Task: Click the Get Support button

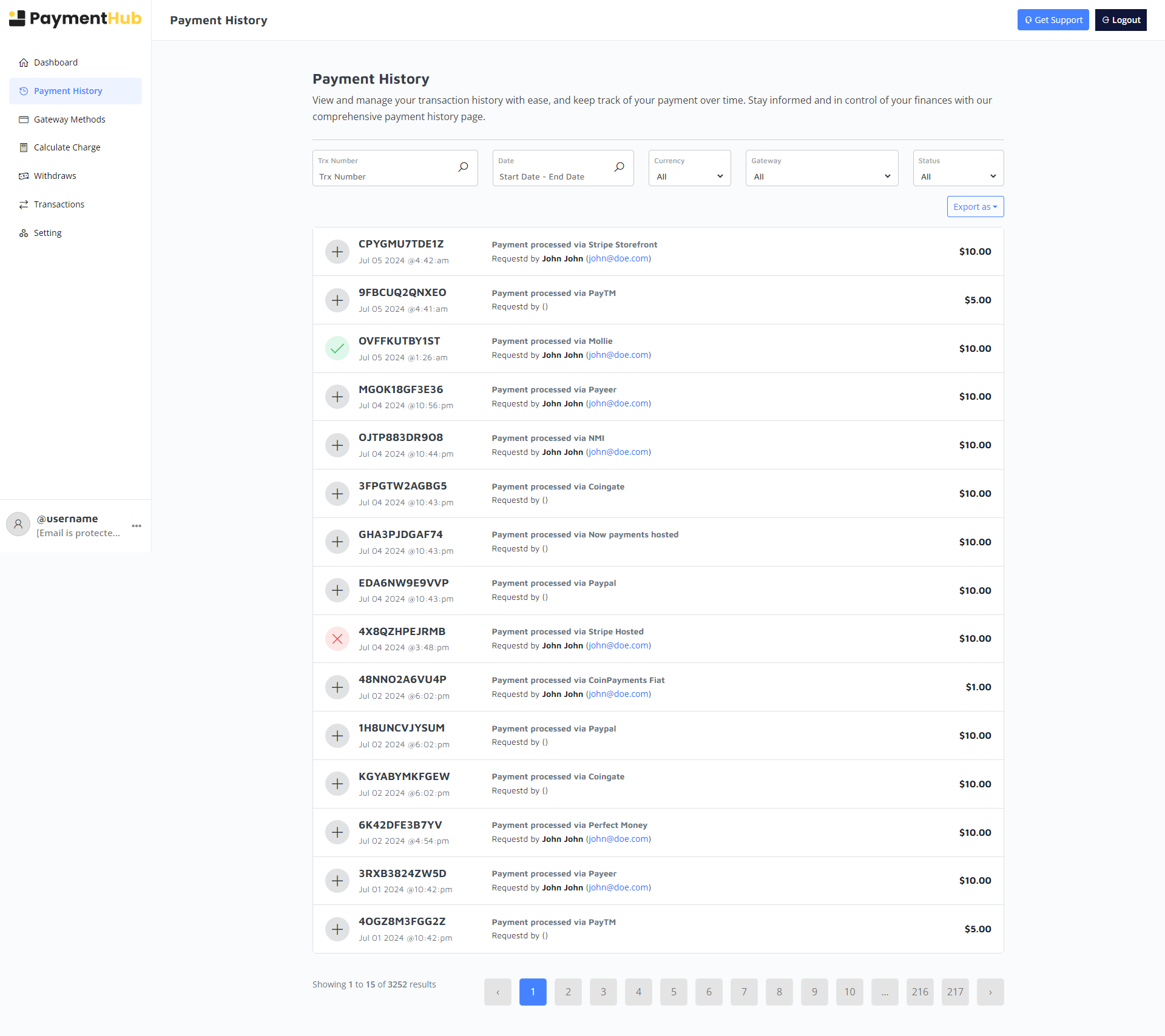Action: coord(1053,20)
